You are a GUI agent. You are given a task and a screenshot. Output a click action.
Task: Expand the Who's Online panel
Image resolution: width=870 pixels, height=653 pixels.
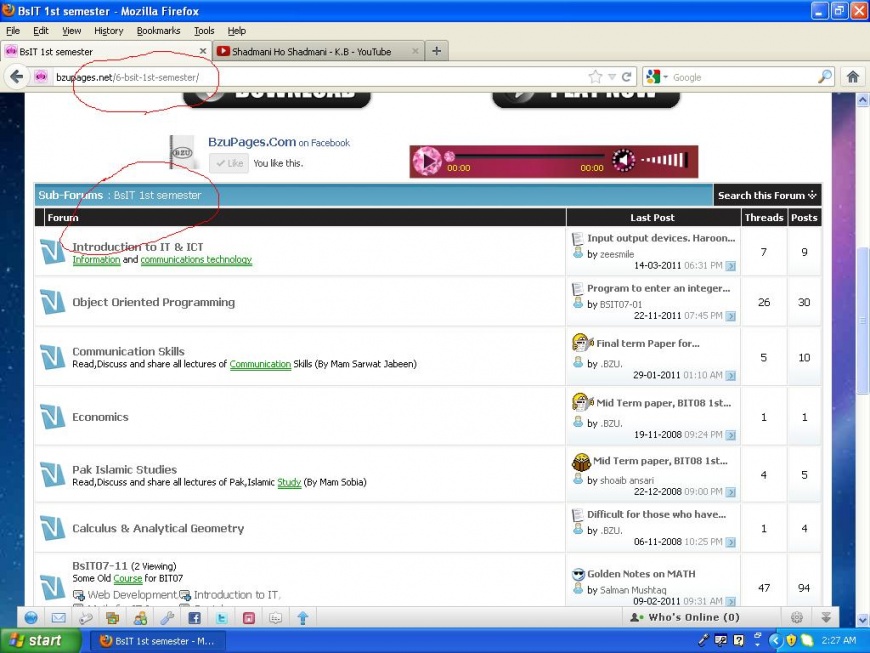tap(688, 618)
